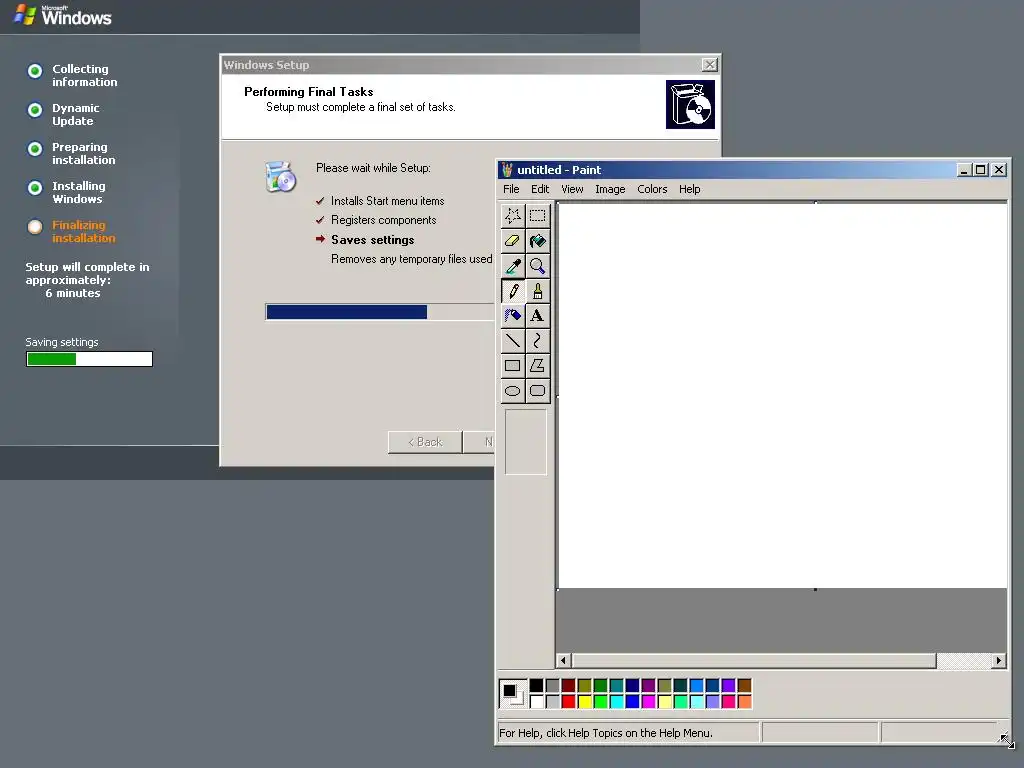Choose the straight Line tool
The width and height of the screenshot is (1024, 768).
coord(513,340)
